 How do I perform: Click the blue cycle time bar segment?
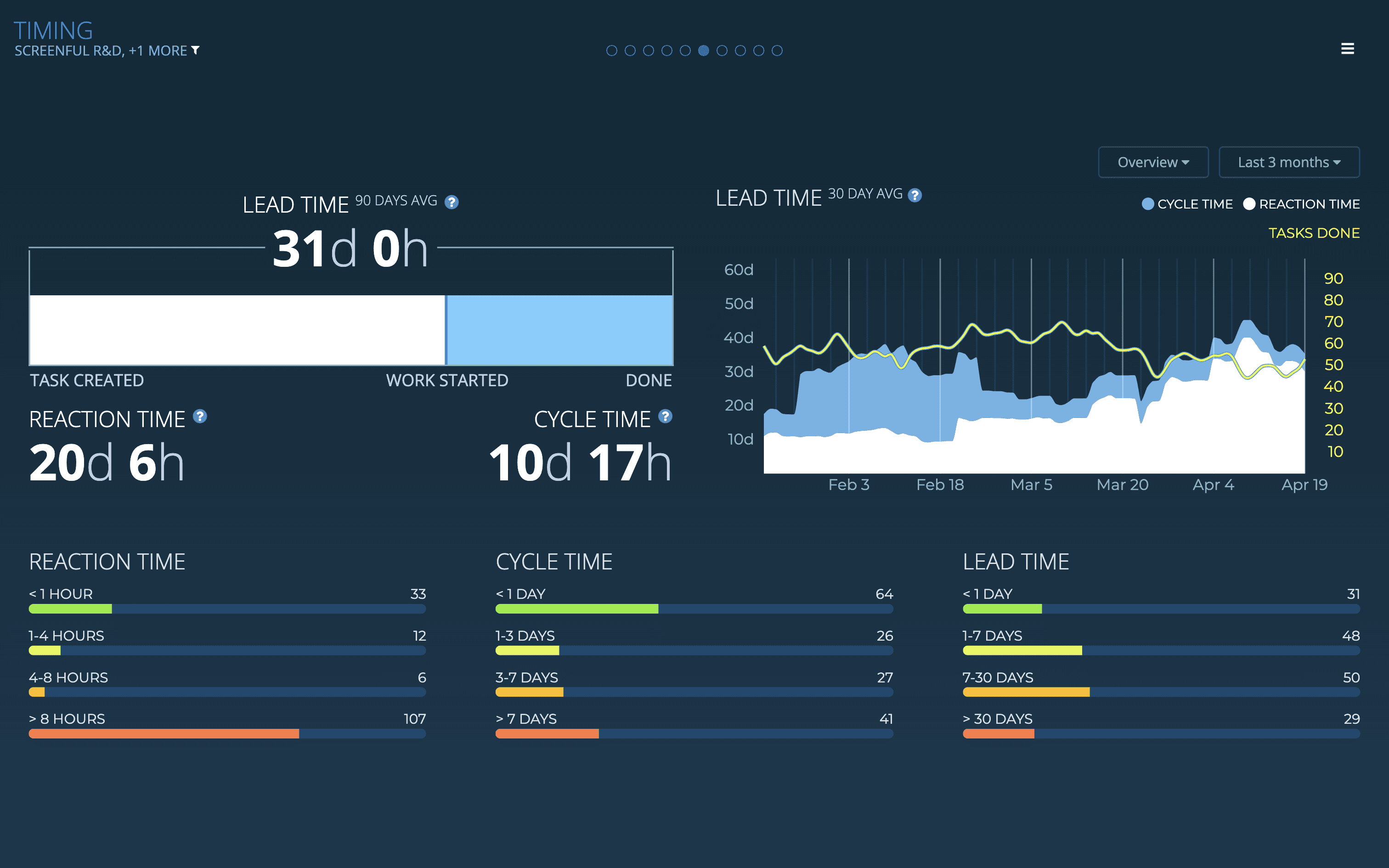(559, 330)
